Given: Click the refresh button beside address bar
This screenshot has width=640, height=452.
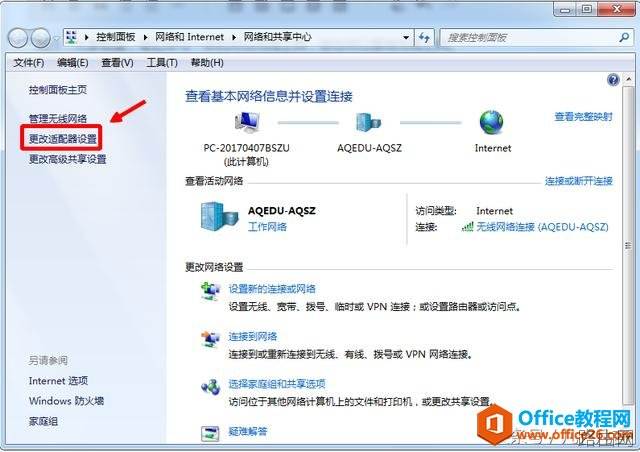Looking at the screenshot, I should click(x=424, y=38).
